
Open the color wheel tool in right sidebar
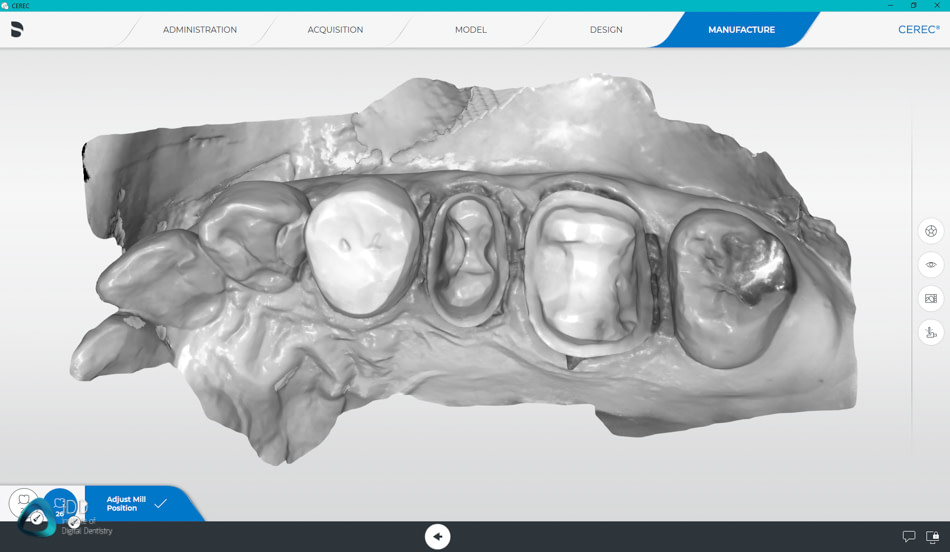tap(931, 231)
